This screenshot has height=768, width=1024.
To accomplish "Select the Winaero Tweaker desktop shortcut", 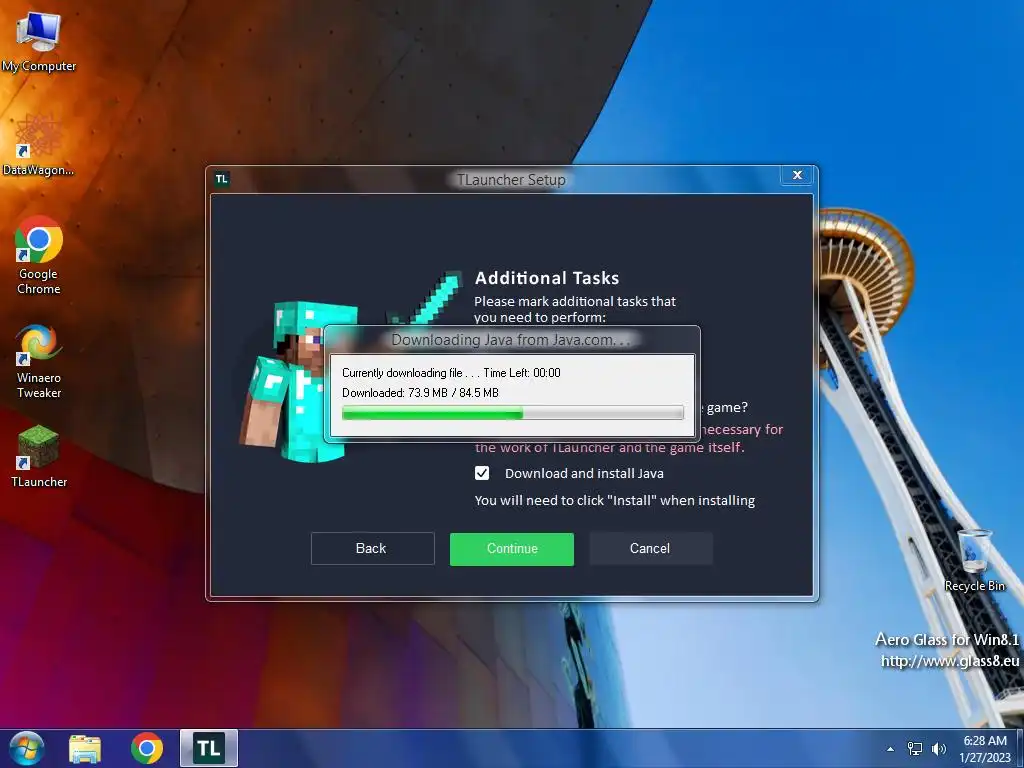I will (39, 360).
